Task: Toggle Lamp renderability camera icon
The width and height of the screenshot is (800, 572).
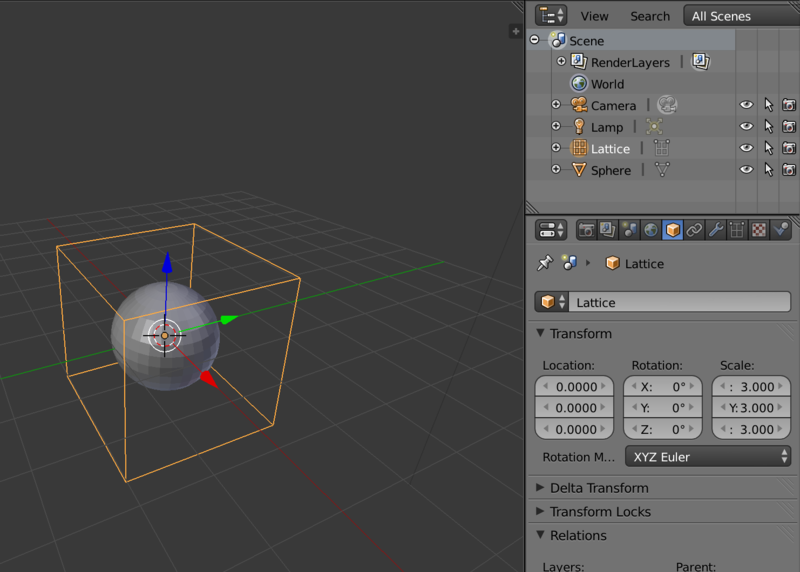Action: coord(789,126)
